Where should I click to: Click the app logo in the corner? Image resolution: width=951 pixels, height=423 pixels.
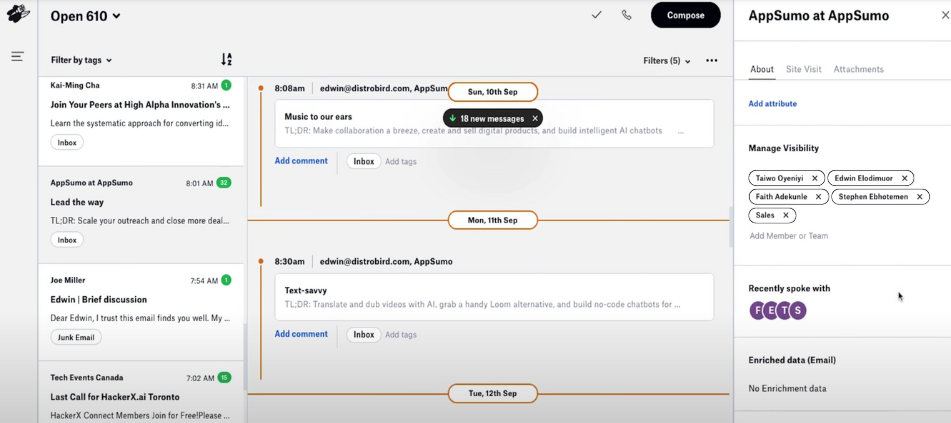tap(18, 13)
